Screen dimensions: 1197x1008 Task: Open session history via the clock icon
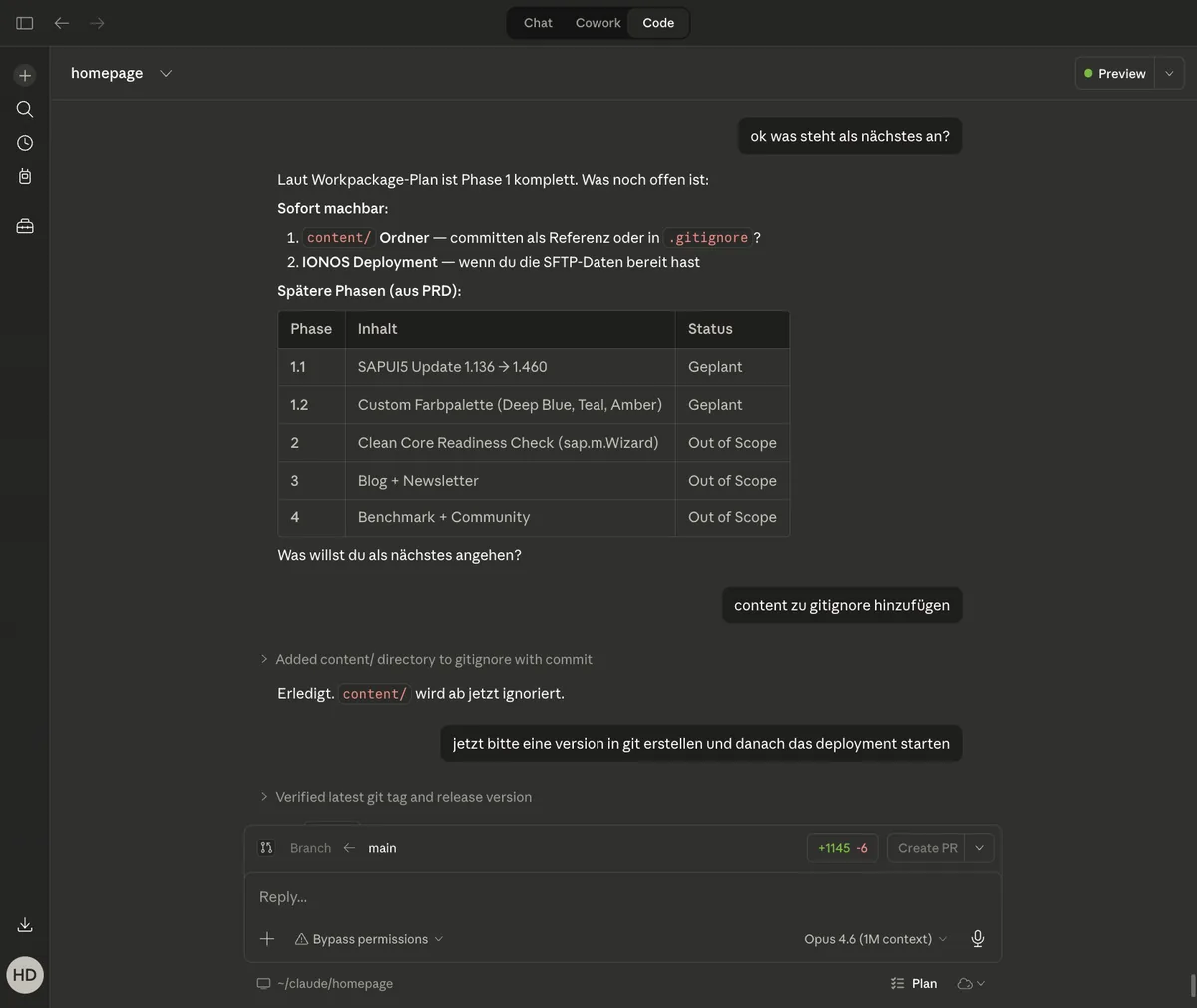coord(24,142)
